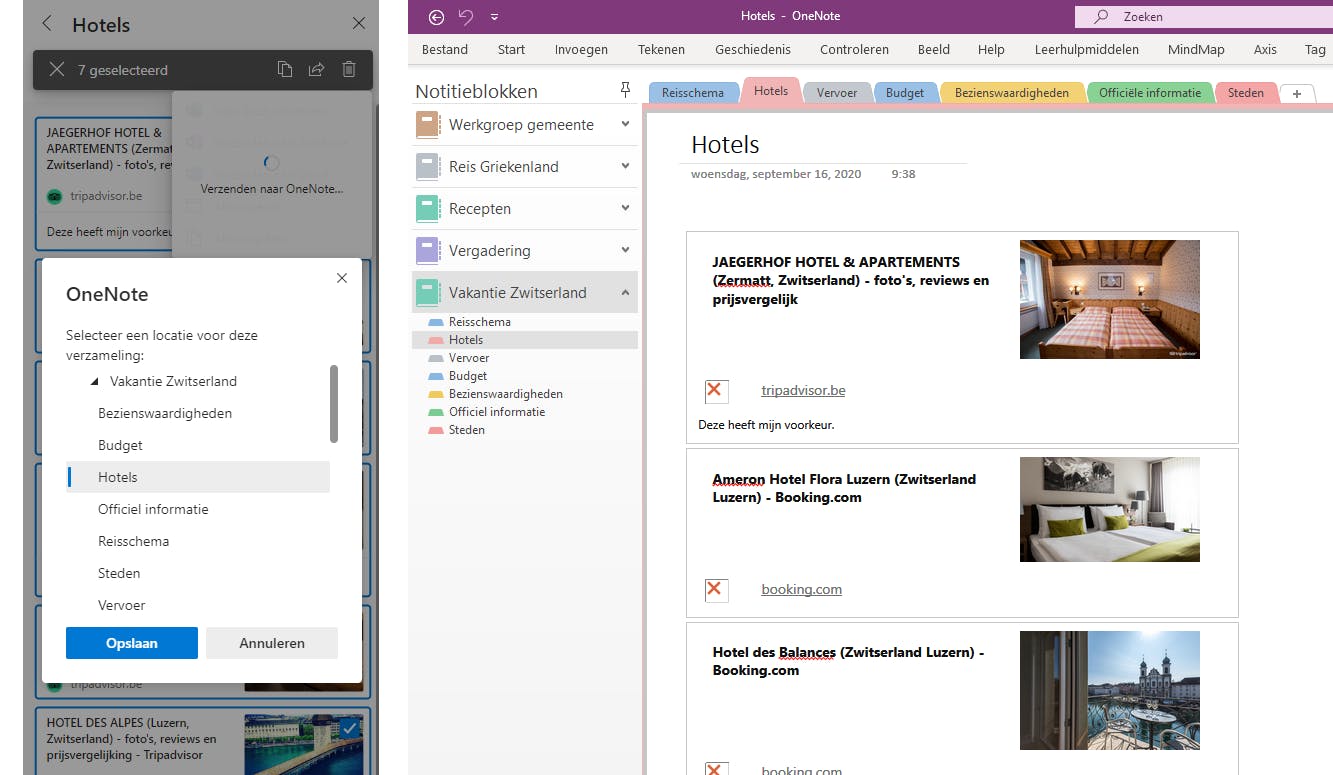
Task: Click the Vakantie Zwitserland notebook icon
Action: pyautogui.click(x=428, y=293)
